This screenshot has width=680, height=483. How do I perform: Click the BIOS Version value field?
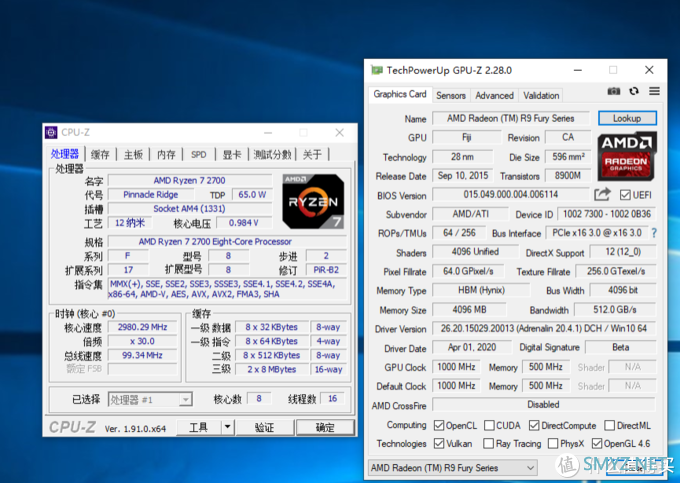pos(511,195)
